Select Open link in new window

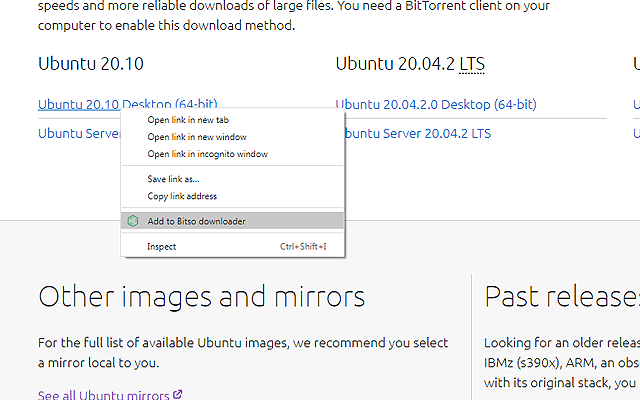(x=197, y=137)
